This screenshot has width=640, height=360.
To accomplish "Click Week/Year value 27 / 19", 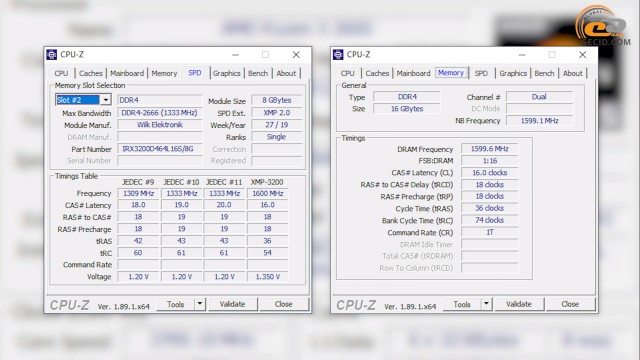I will (277, 124).
